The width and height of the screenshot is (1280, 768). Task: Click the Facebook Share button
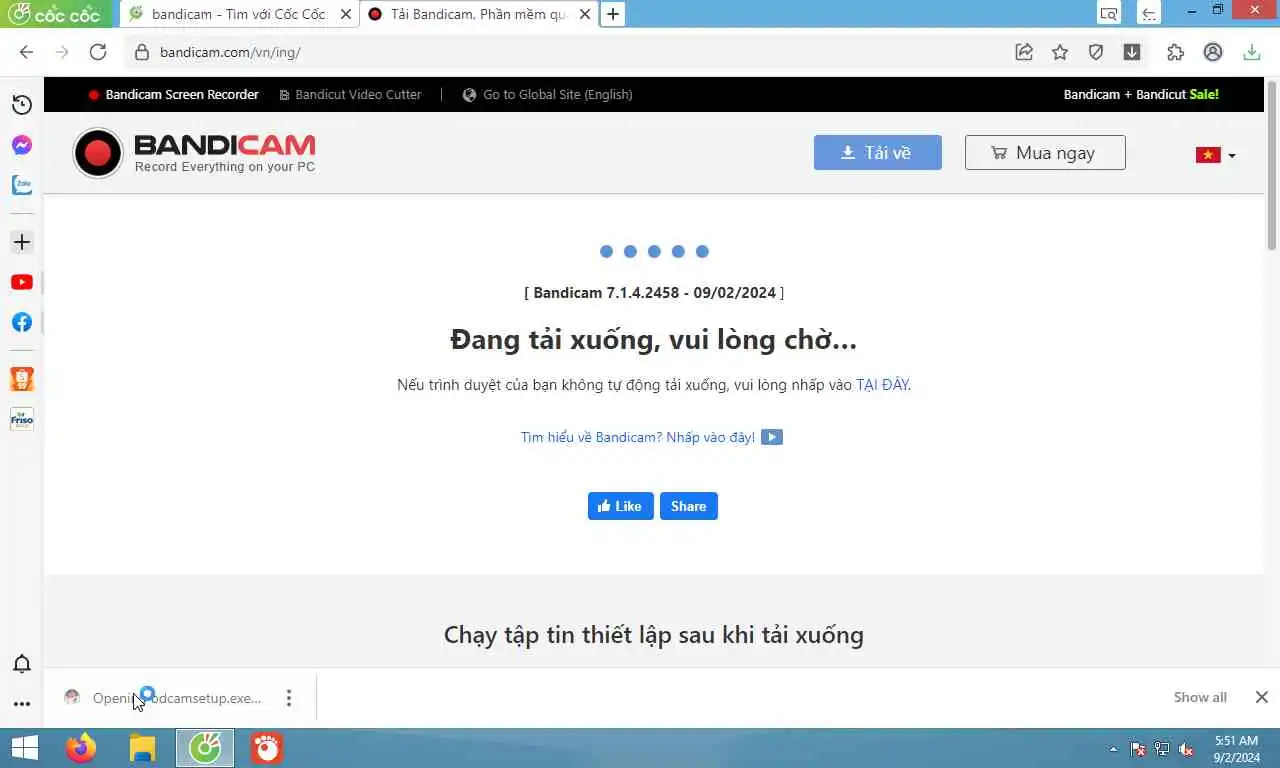pos(689,506)
